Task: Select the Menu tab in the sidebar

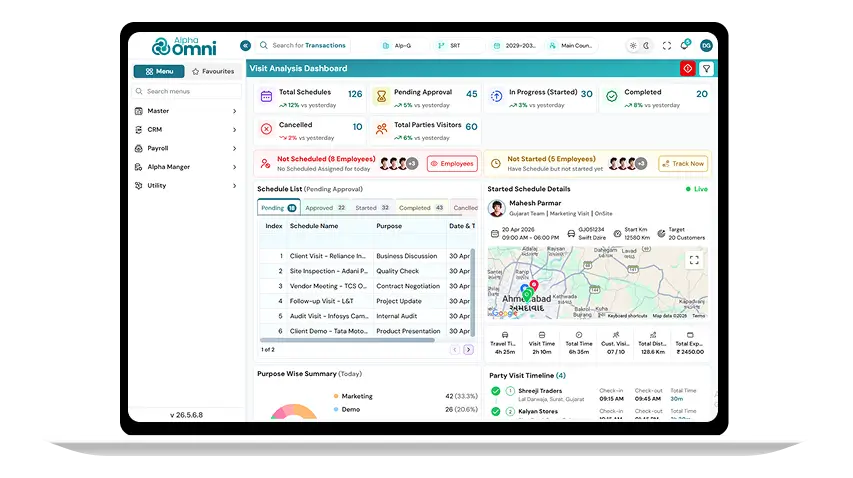Action: 159,71
